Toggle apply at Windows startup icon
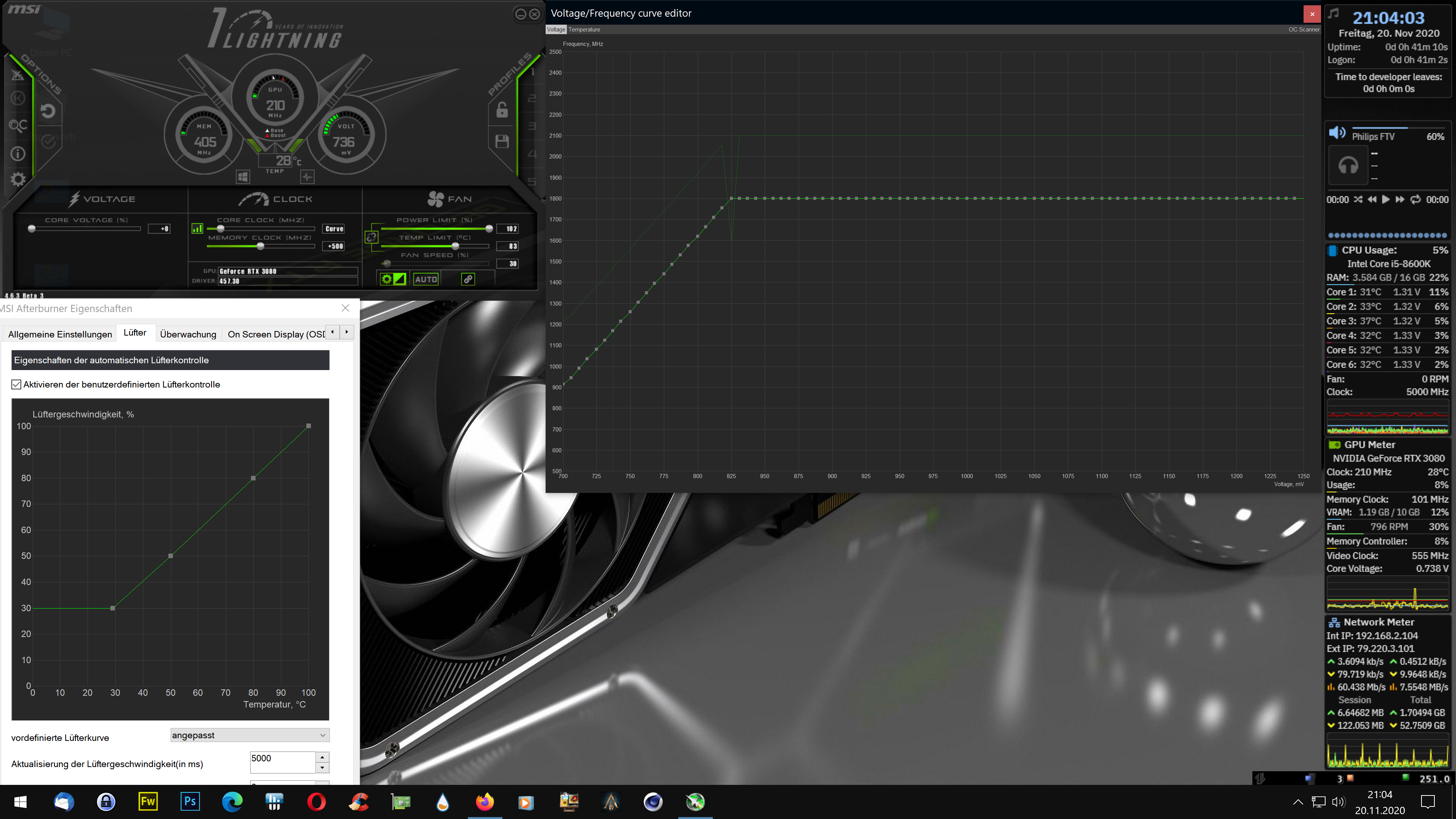1456x819 pixels. click(243, 177)
